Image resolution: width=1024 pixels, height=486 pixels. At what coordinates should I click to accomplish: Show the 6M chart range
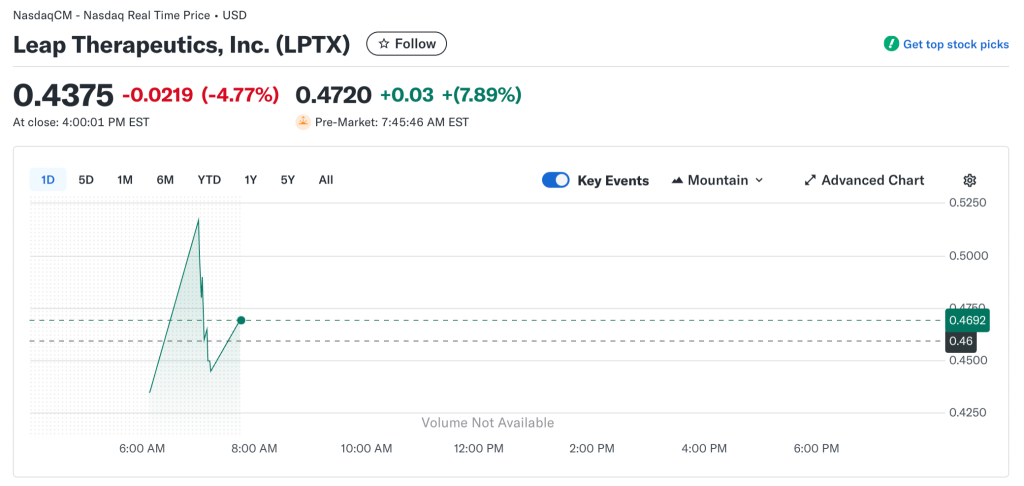[165, 180]
